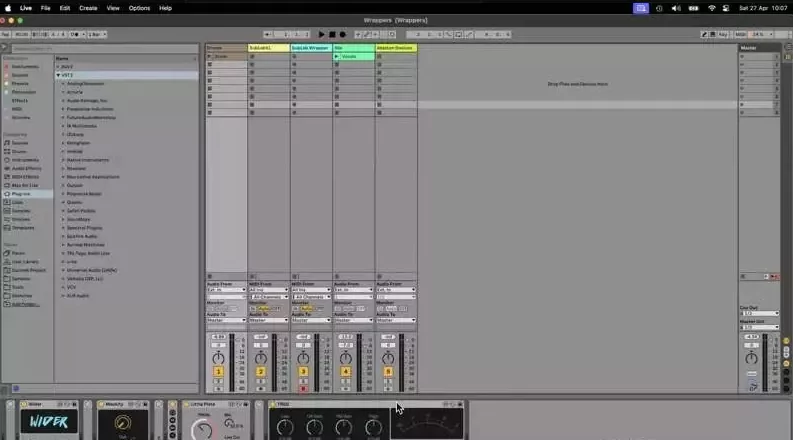The height and width of the screenshot is (440, 793).
Task: Click the transport Stop button
Action: 332,34
